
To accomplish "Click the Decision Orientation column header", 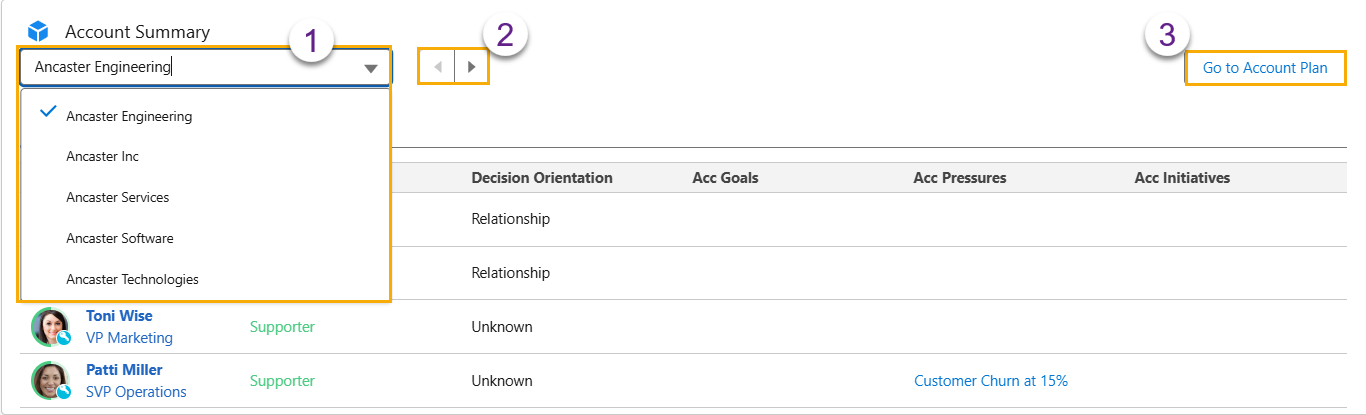I will coord(541,178).
